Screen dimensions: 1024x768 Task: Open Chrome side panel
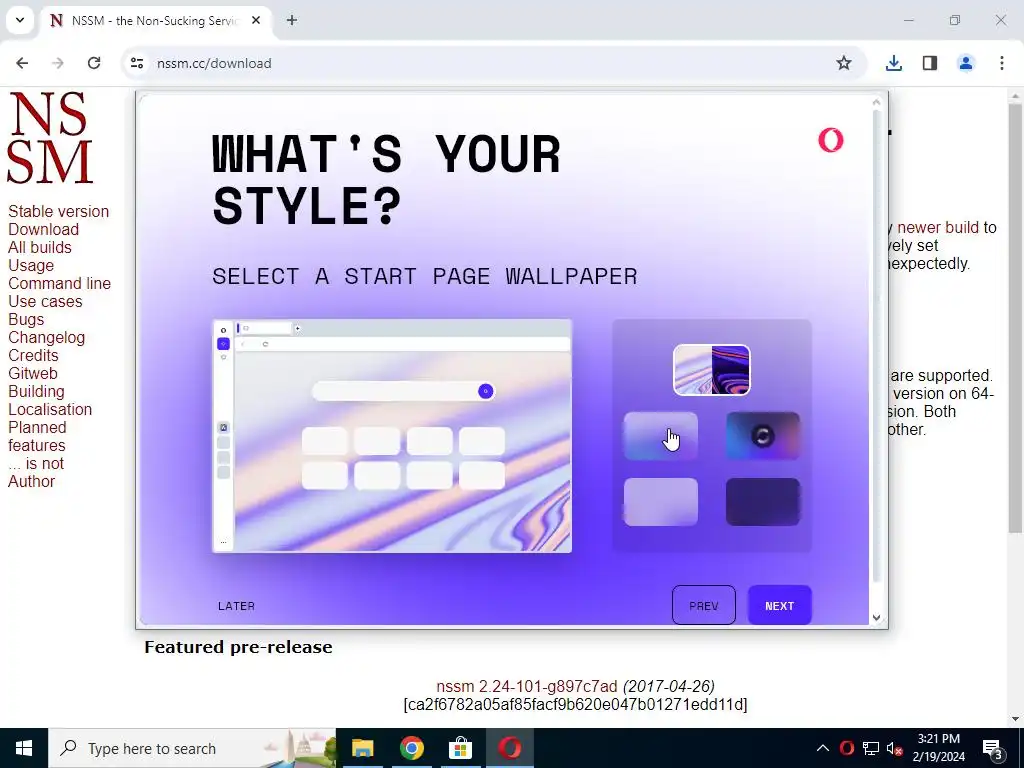[x=929, y=63]
